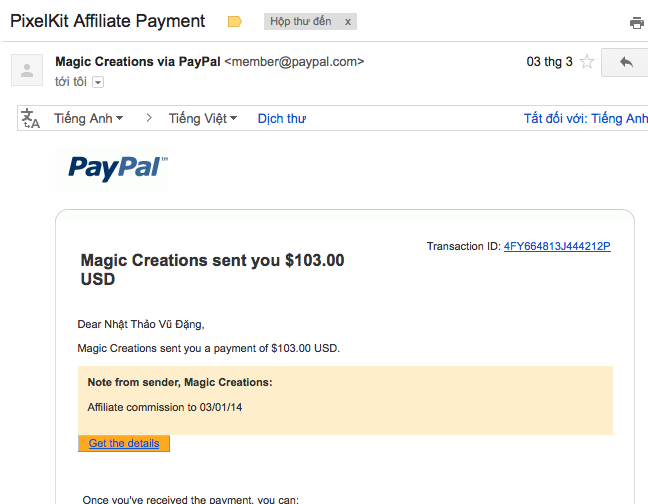Expand the recipient details arrow
The image size is (648, 504).
pos(98,81)
